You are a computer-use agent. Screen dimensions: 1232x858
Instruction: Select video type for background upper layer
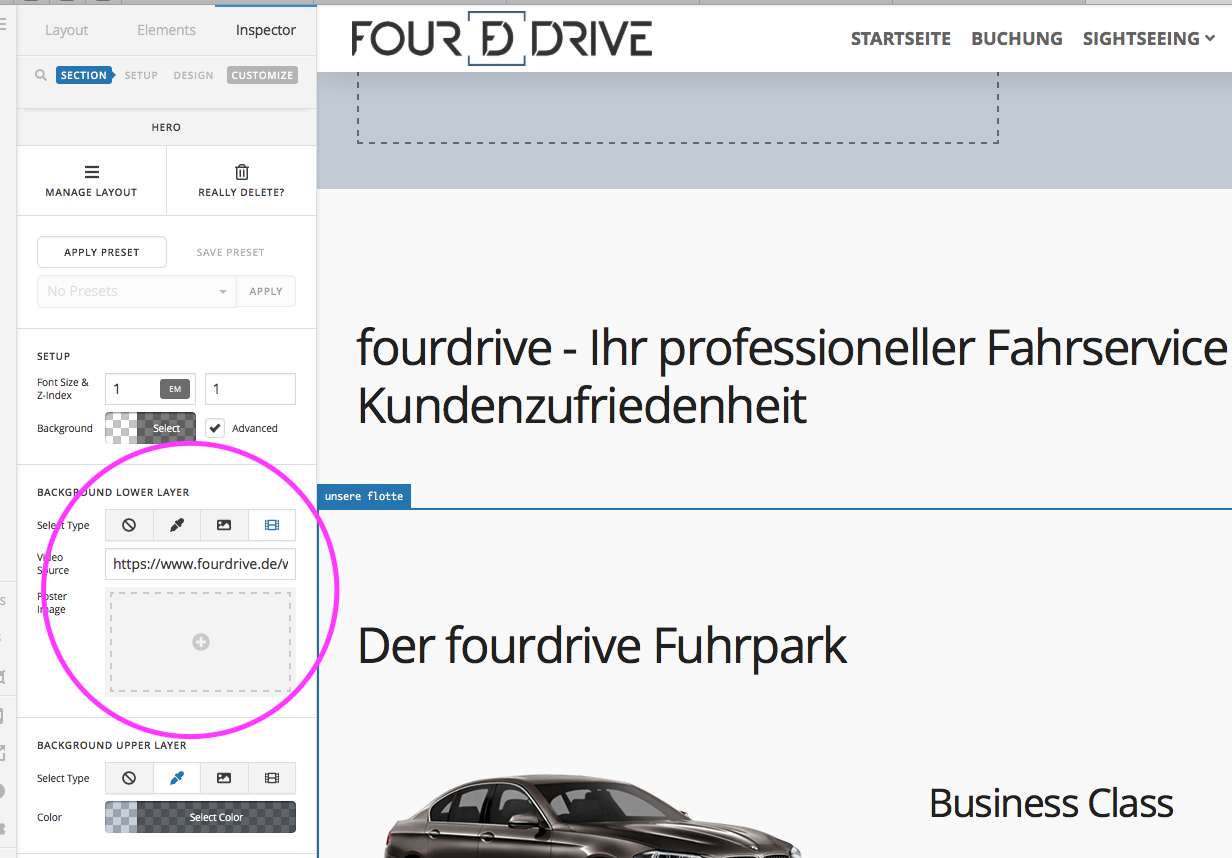271,778
